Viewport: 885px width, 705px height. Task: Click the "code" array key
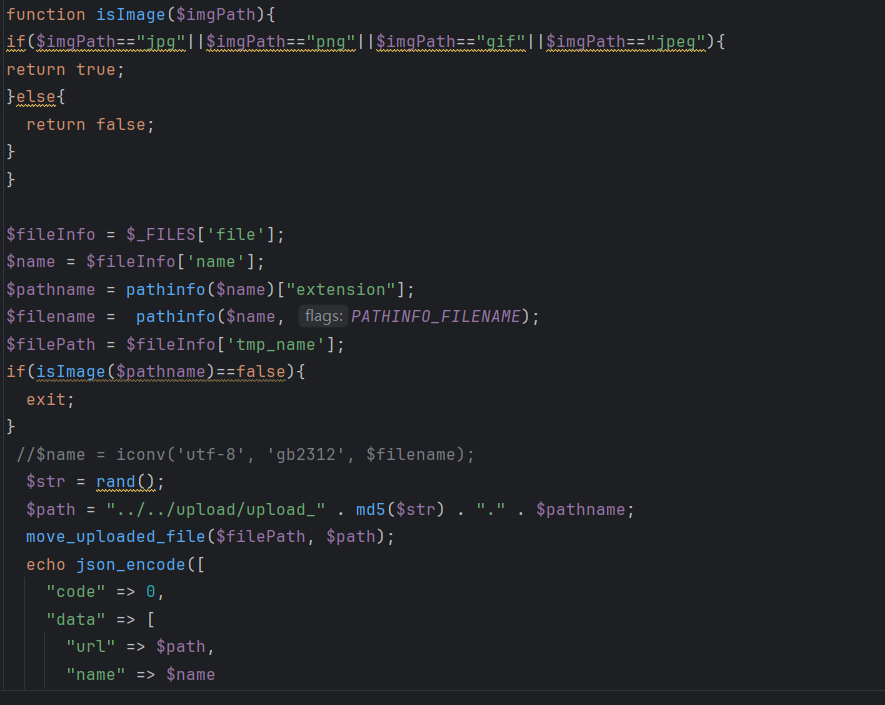[x=76, y=592]
